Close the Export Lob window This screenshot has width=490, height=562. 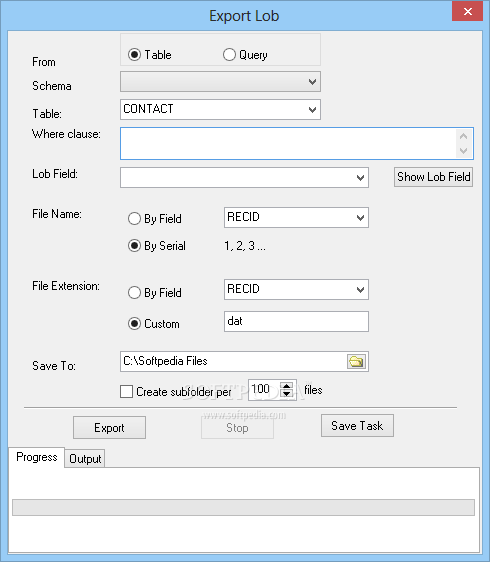[467, 11]
